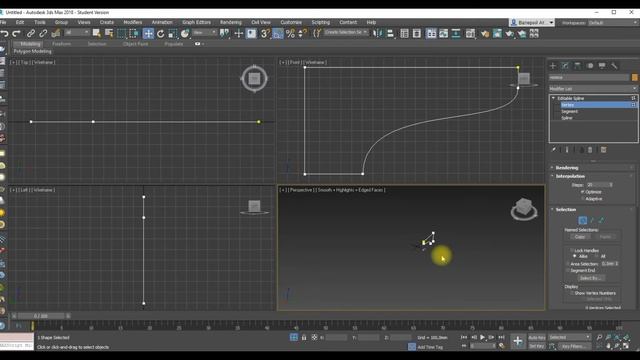Switch to the Hierarchy panel tab

click(578, 66)
